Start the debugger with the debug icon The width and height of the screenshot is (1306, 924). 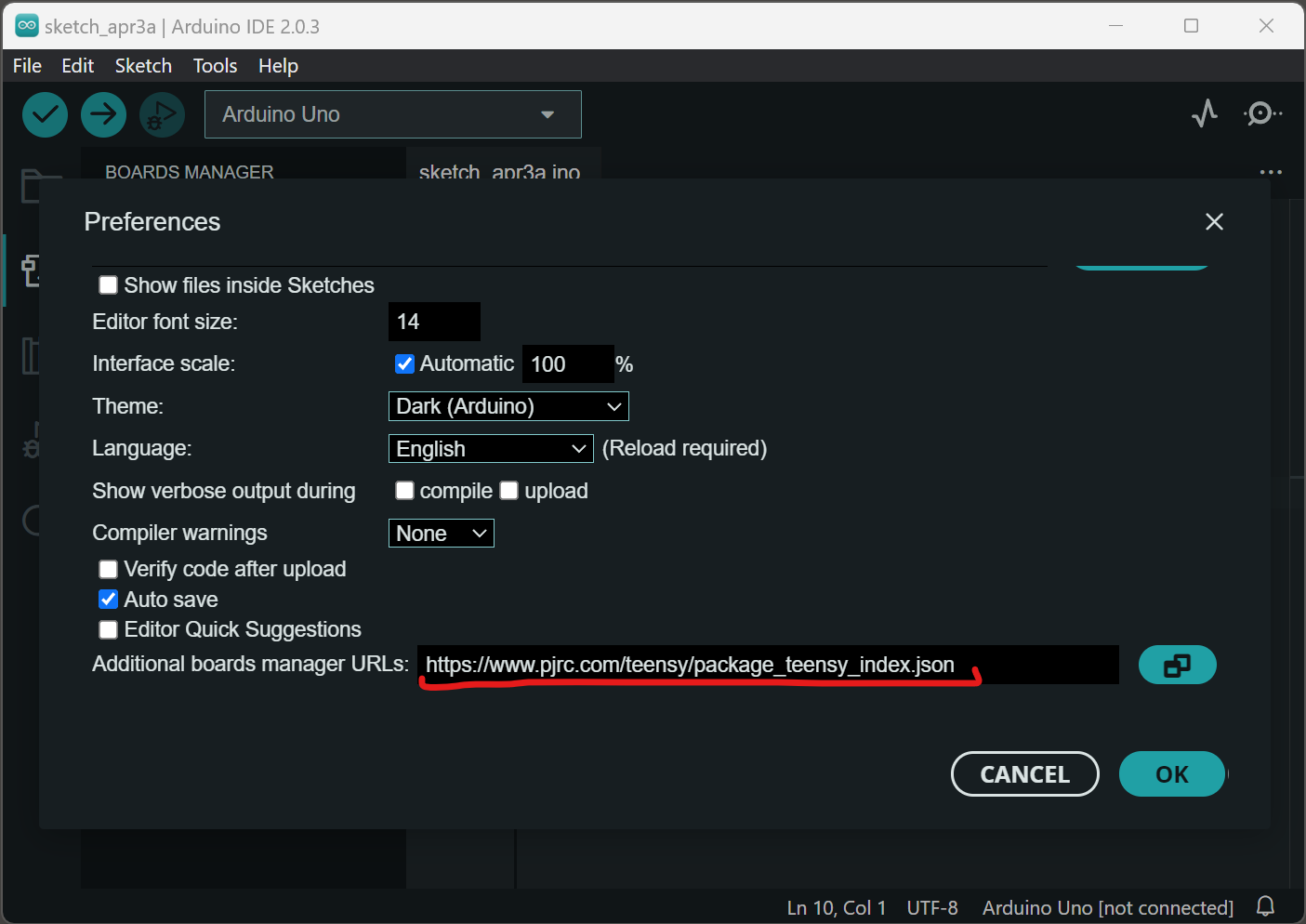(162, 115)
